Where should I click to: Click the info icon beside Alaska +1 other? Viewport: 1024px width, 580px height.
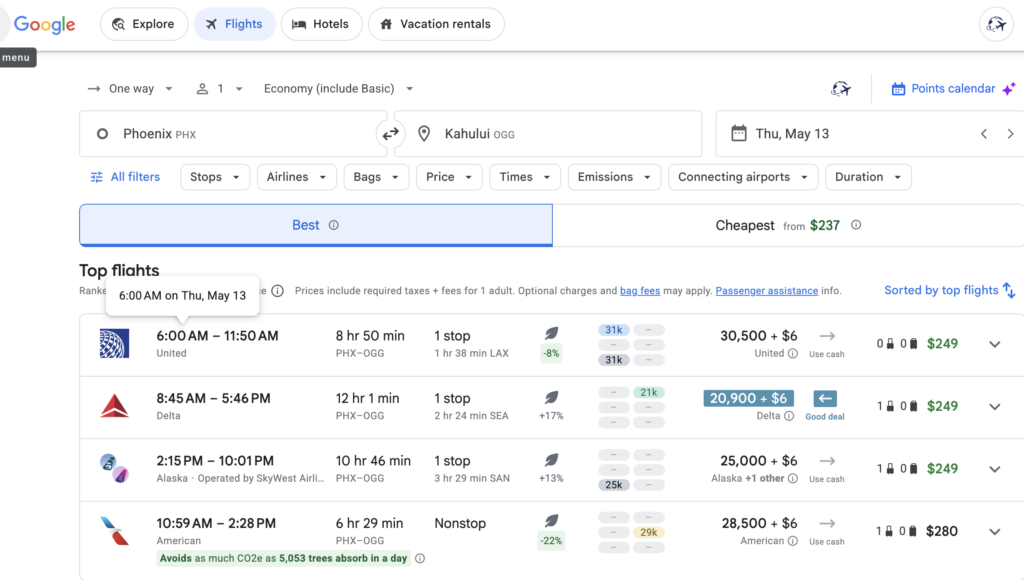click(792, 478)
